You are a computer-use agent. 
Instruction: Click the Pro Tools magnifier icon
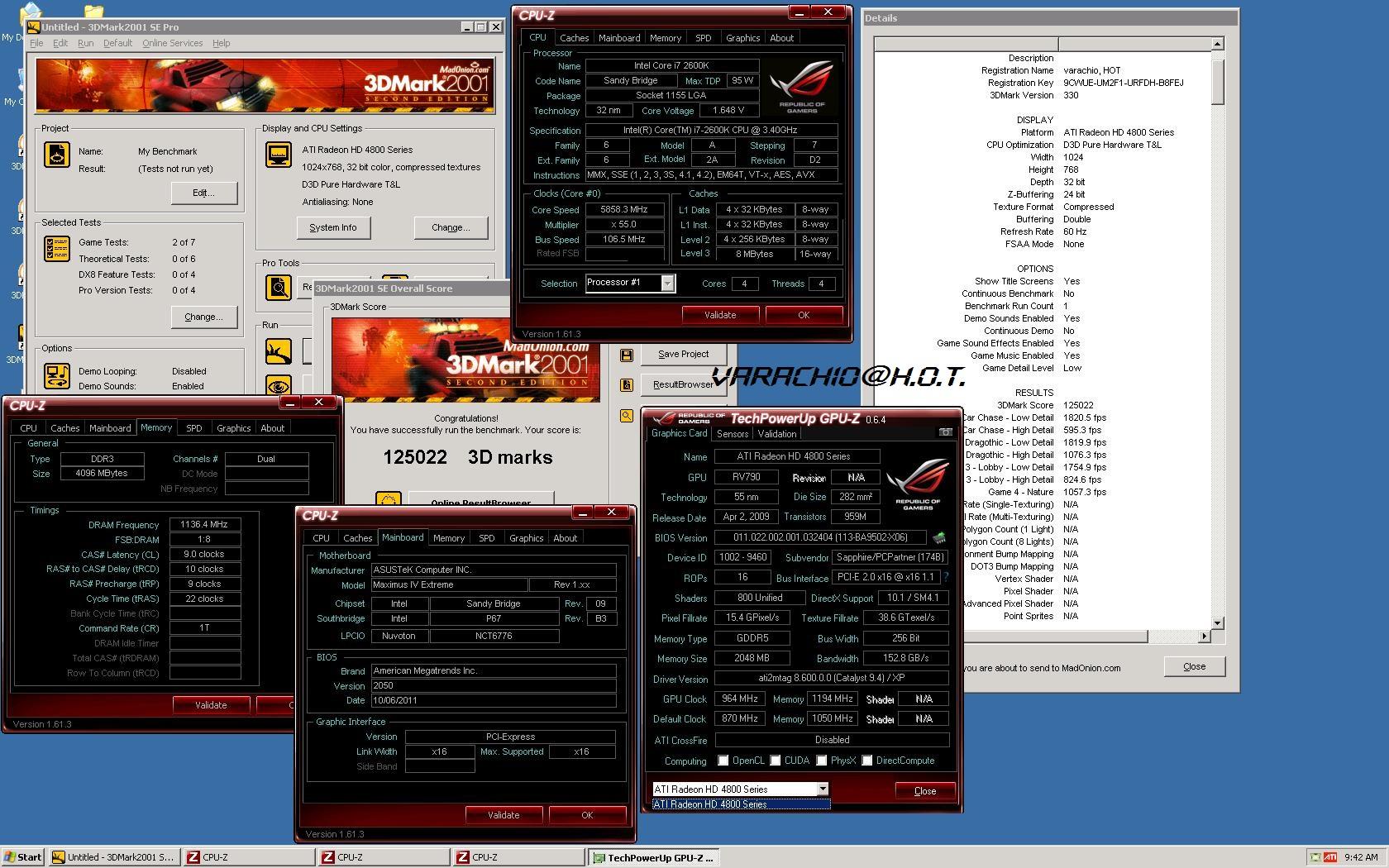pos(278,287)
